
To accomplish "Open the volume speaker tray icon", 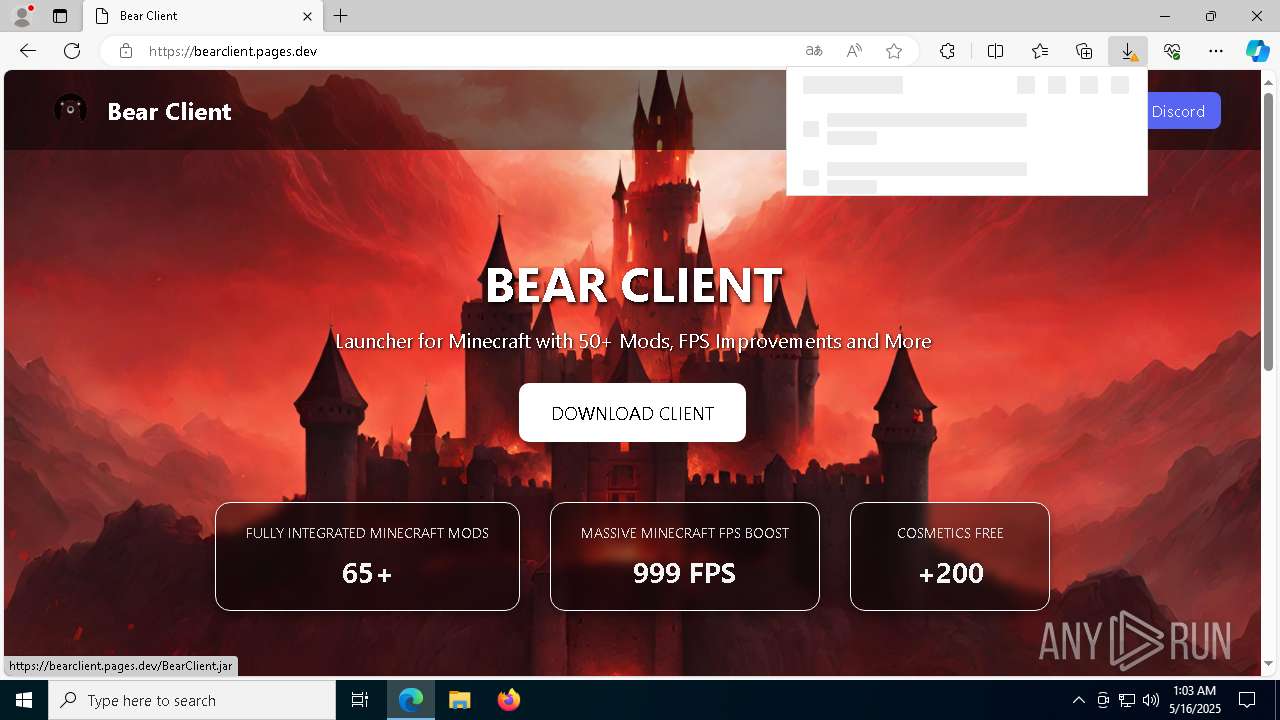I will [1151, 700].
